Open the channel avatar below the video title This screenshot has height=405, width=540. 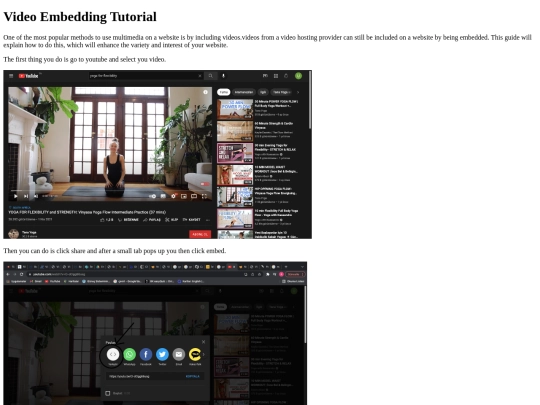[13, 234]
